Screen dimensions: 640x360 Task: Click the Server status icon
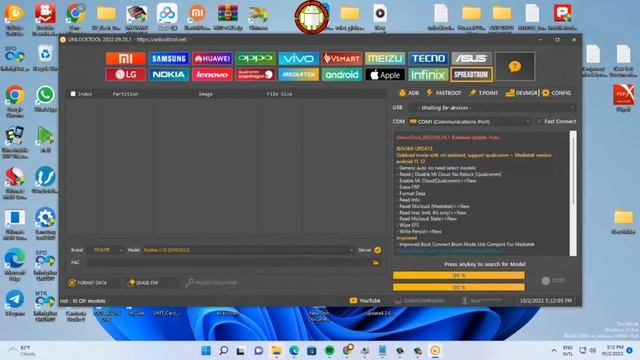pos(378,250)
